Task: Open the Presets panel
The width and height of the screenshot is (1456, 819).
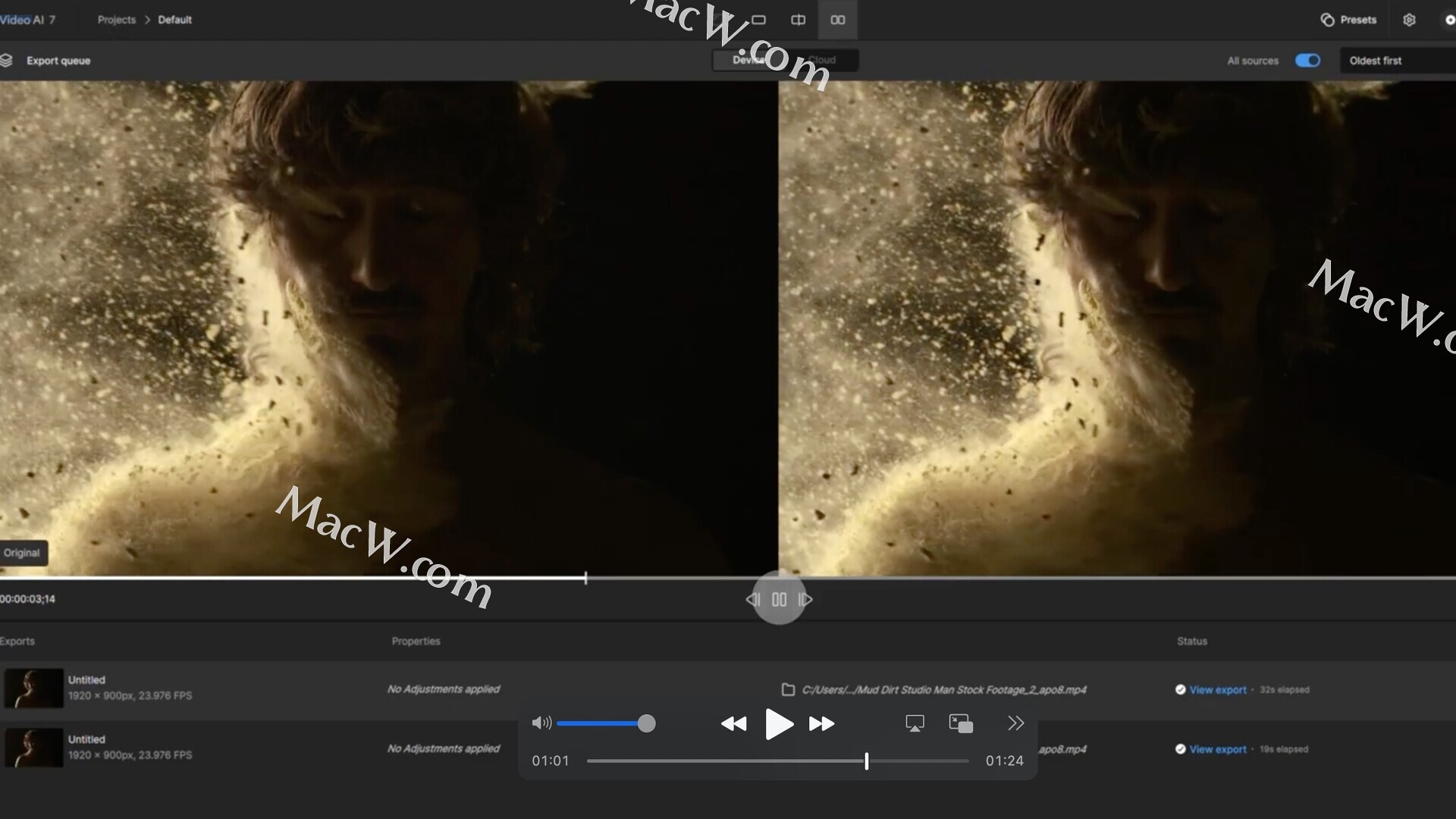Action: (1348, 20)
